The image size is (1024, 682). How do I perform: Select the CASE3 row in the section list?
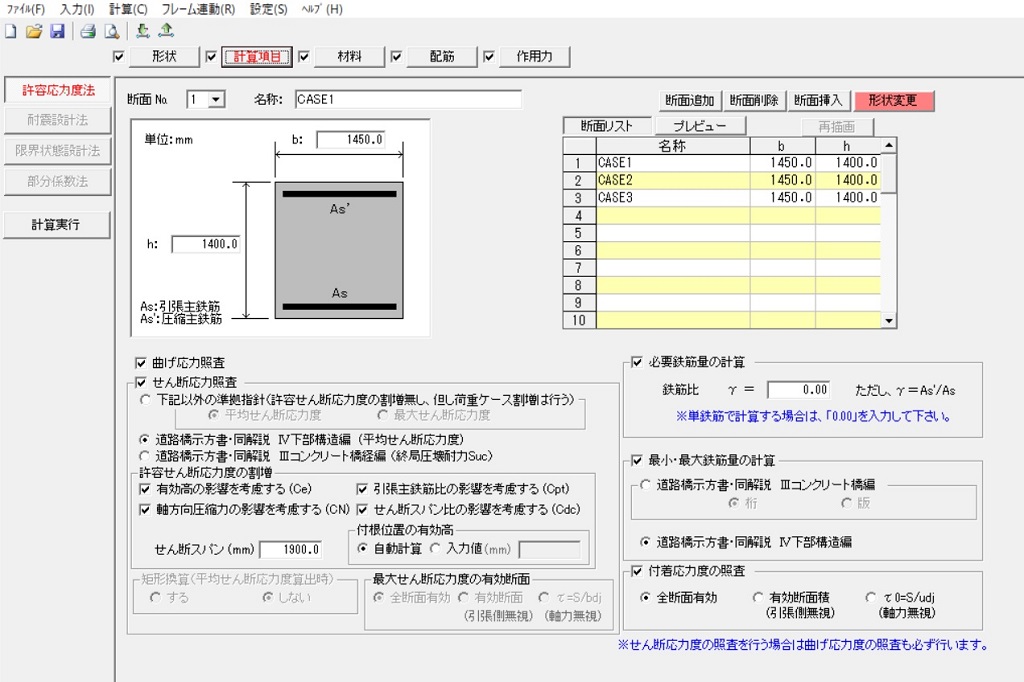(722, 198)
